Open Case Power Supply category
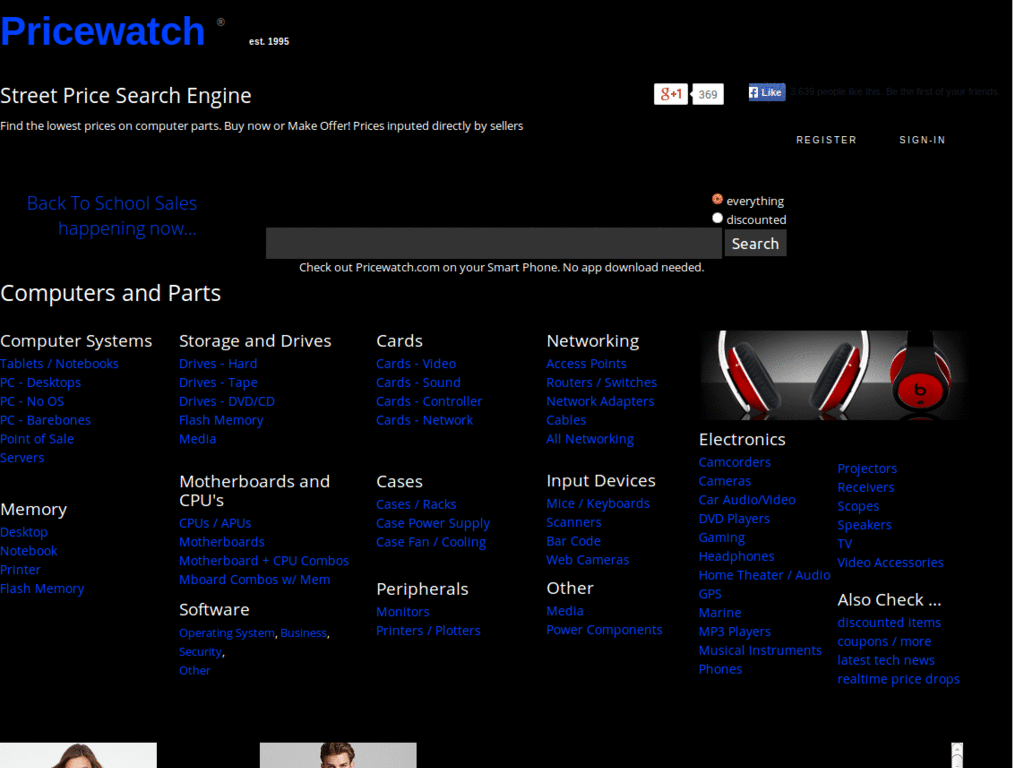The width and height of the screenshot is (1024, 768). (x=433, y=524)
